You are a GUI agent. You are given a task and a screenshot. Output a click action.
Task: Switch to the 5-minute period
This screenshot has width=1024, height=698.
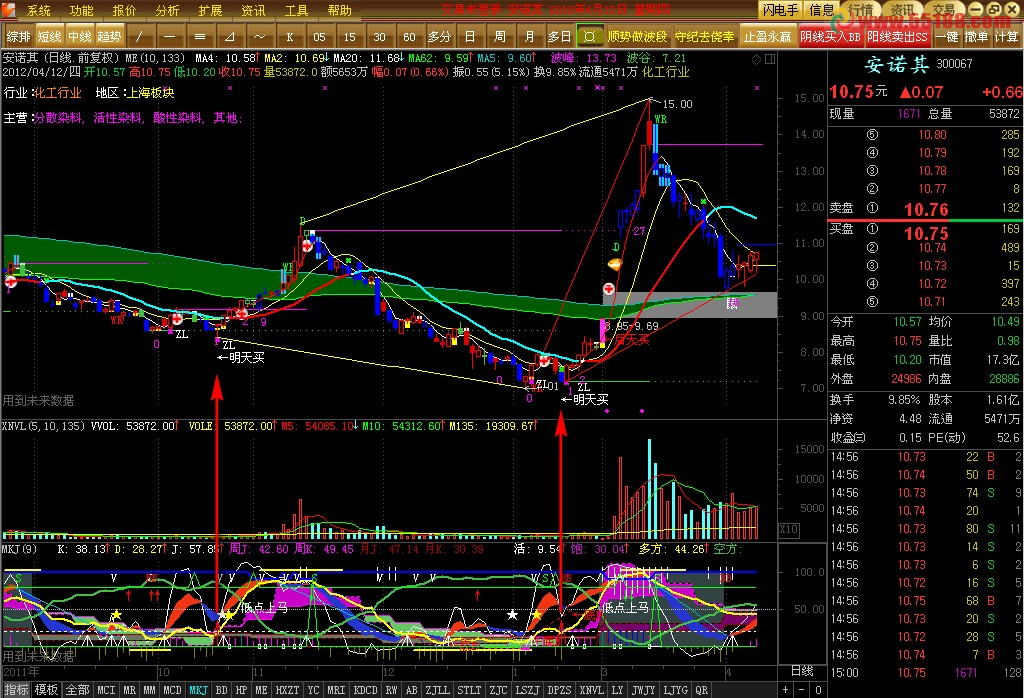click(319, 37)
